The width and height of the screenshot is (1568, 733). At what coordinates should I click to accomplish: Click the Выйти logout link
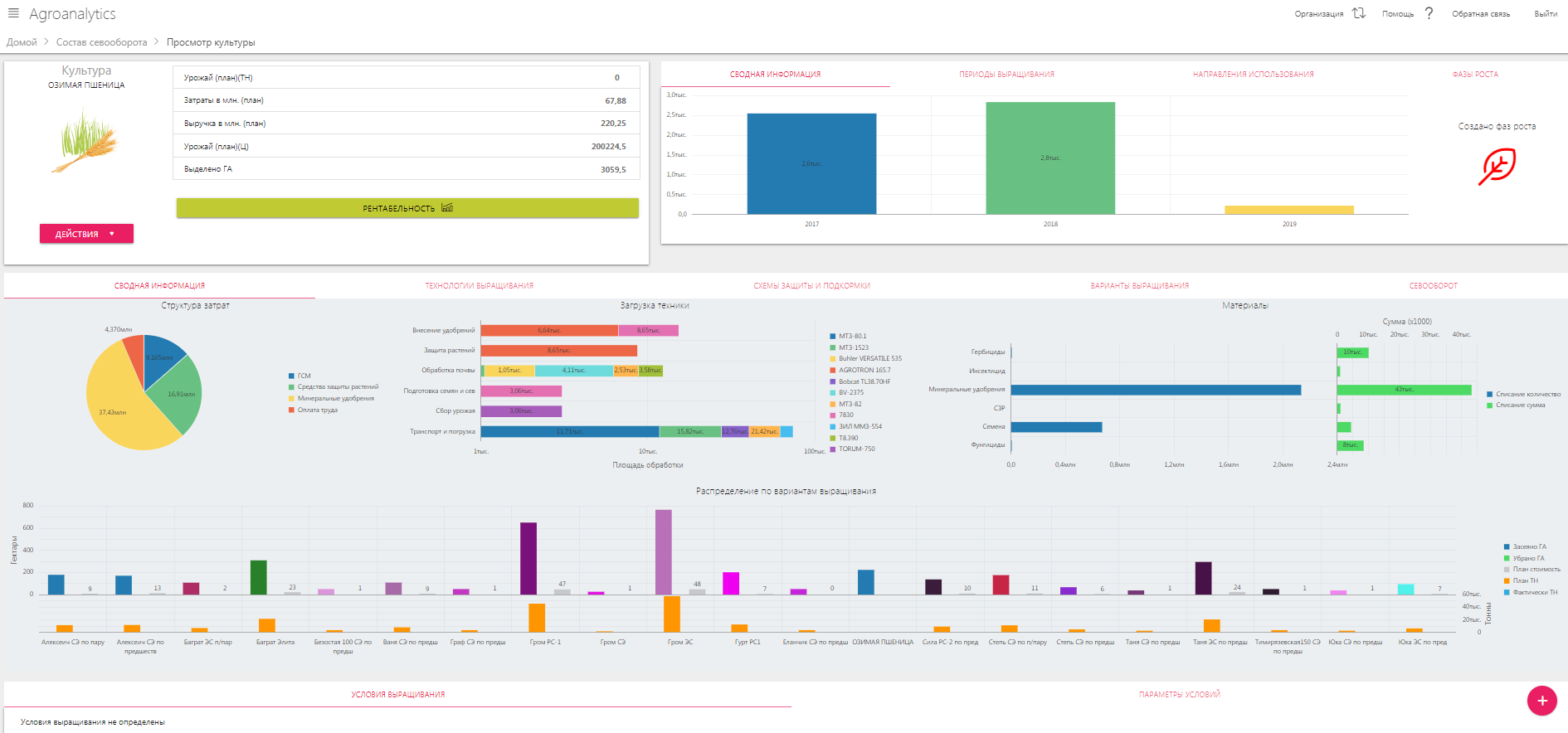click(x=1545, y=14)
